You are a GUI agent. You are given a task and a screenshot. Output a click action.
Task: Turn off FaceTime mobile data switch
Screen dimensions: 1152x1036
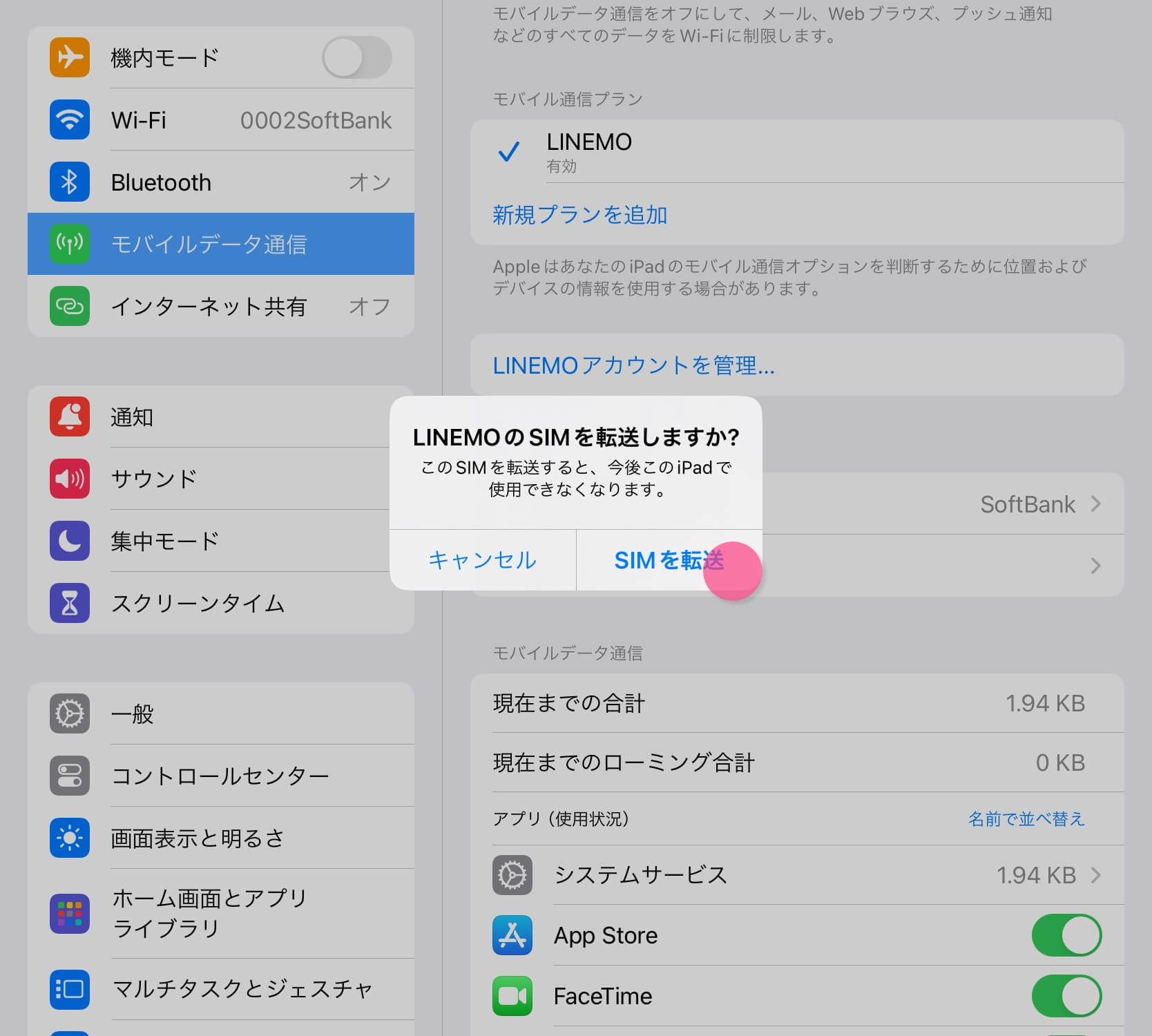pyautogui.click(x=1066, y=996)
